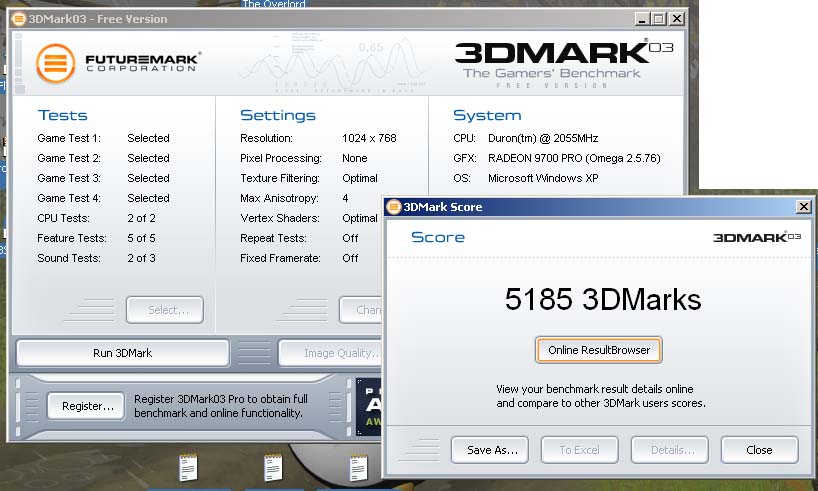Click the Settings section heading
Screen dimensions: 818x491
click(278, 115)
